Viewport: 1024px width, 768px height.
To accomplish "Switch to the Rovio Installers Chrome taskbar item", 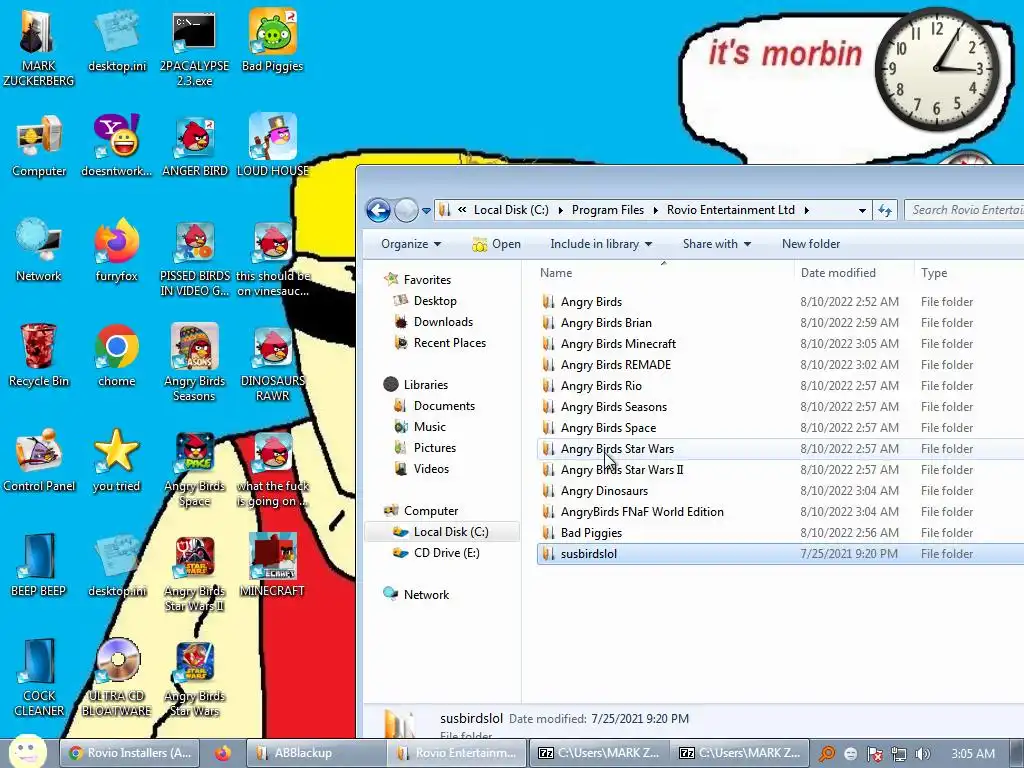I will [x=131, y=753].
